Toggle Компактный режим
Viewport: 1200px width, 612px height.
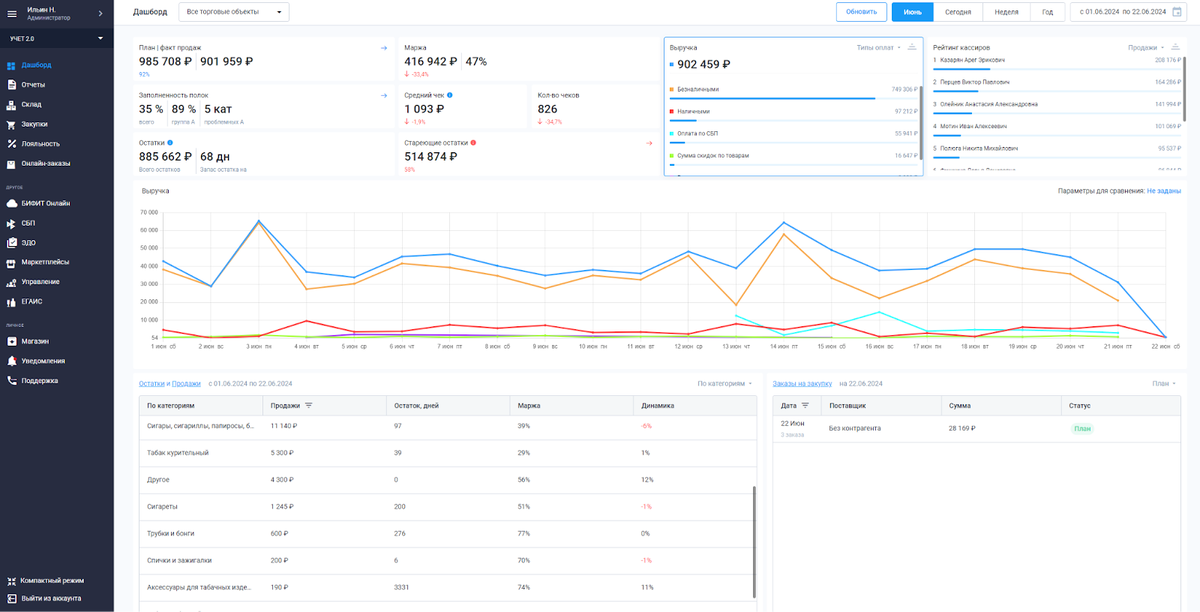coord(45,580)
